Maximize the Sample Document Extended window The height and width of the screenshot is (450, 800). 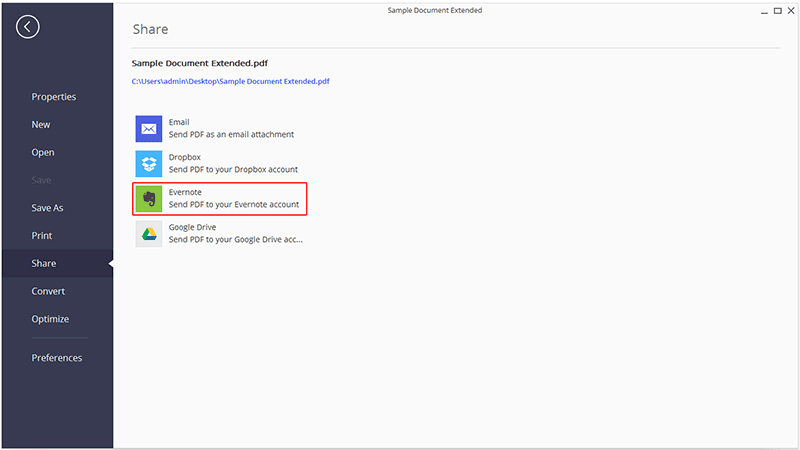point(778,11)
